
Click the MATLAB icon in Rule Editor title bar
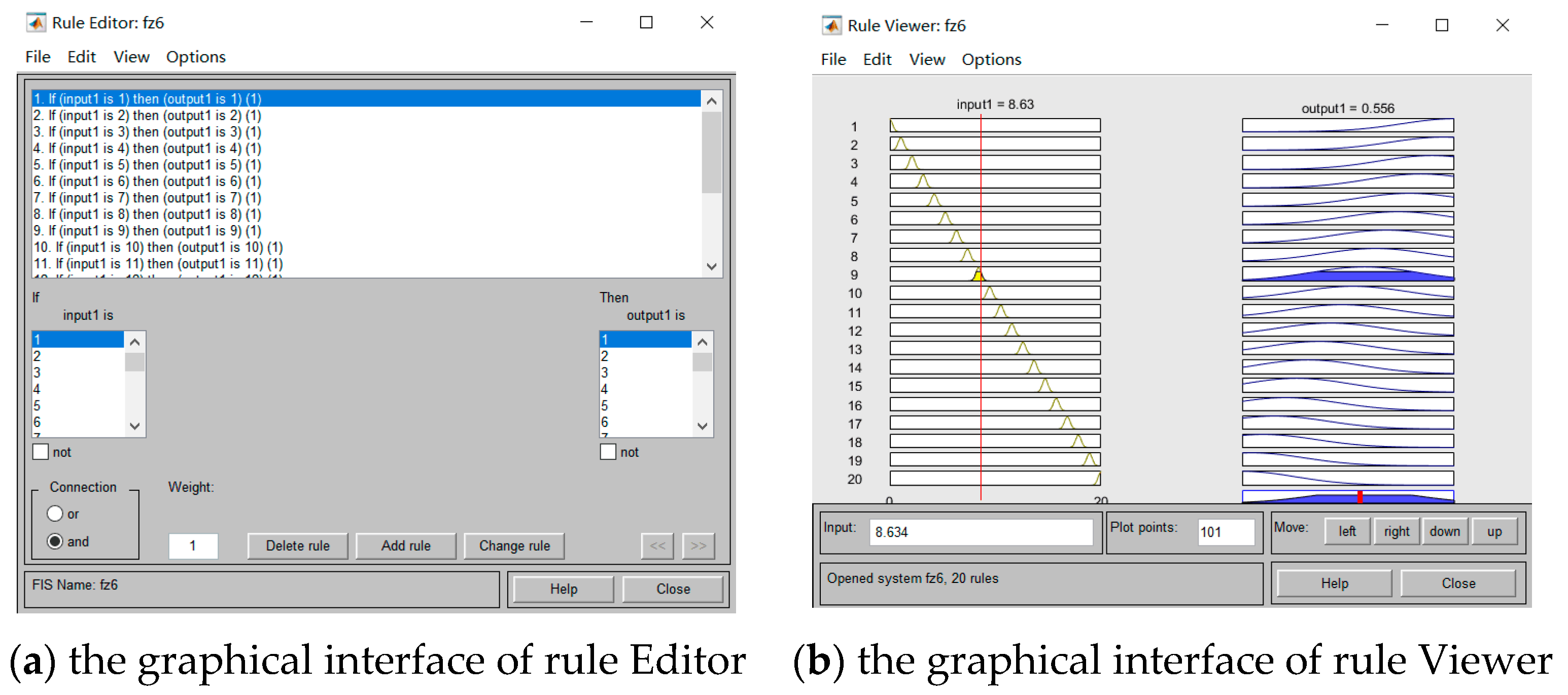coord(36,23)
